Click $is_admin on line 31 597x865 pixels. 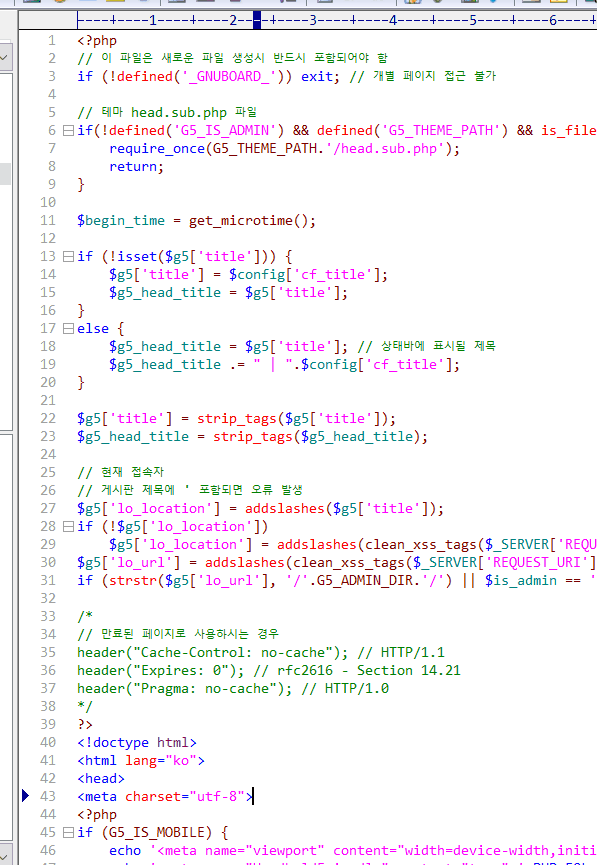point(521,581)
